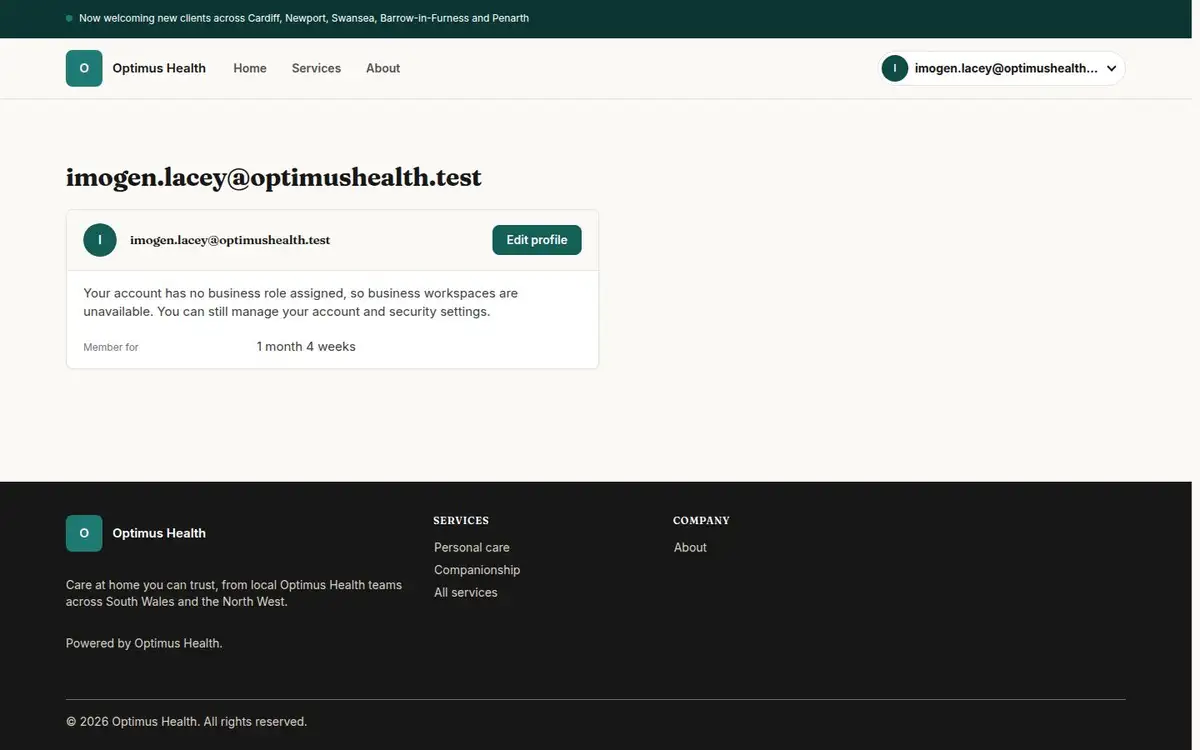
Task: Open the Companionship footer link
Action: tap(477, 570)
